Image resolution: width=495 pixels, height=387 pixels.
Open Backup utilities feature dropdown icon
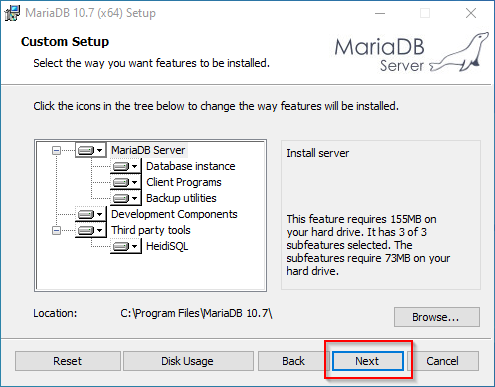(x=126, y=198)
